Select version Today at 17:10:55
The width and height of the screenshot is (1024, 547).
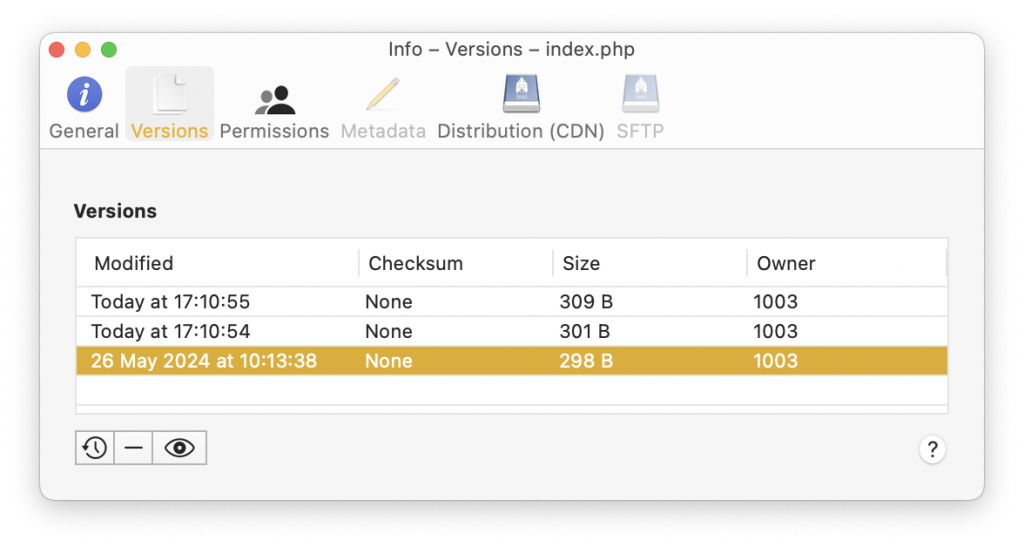(x=512, y=302)
